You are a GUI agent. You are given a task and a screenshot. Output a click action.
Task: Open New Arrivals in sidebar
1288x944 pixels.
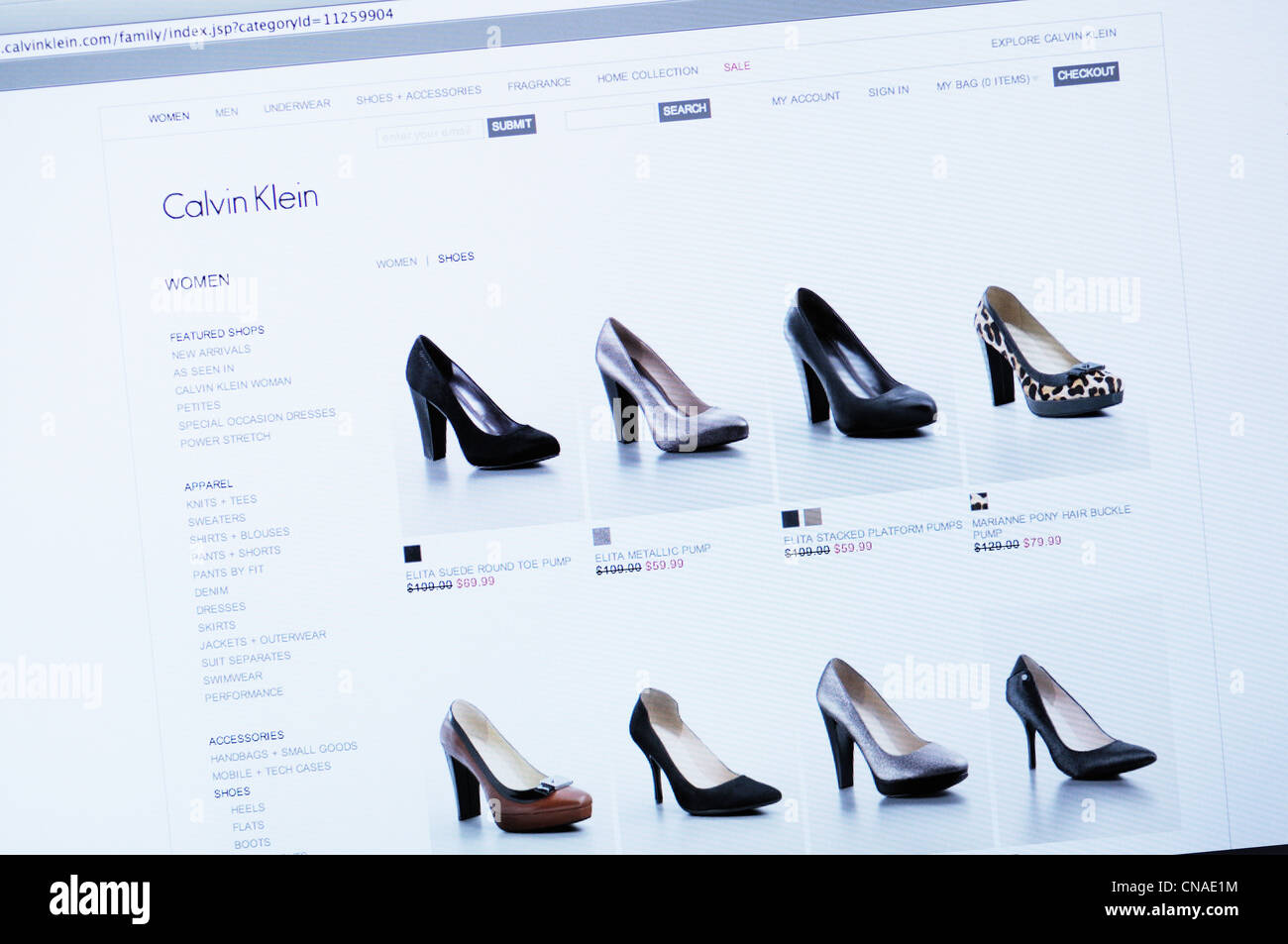(x=211, y=352)
